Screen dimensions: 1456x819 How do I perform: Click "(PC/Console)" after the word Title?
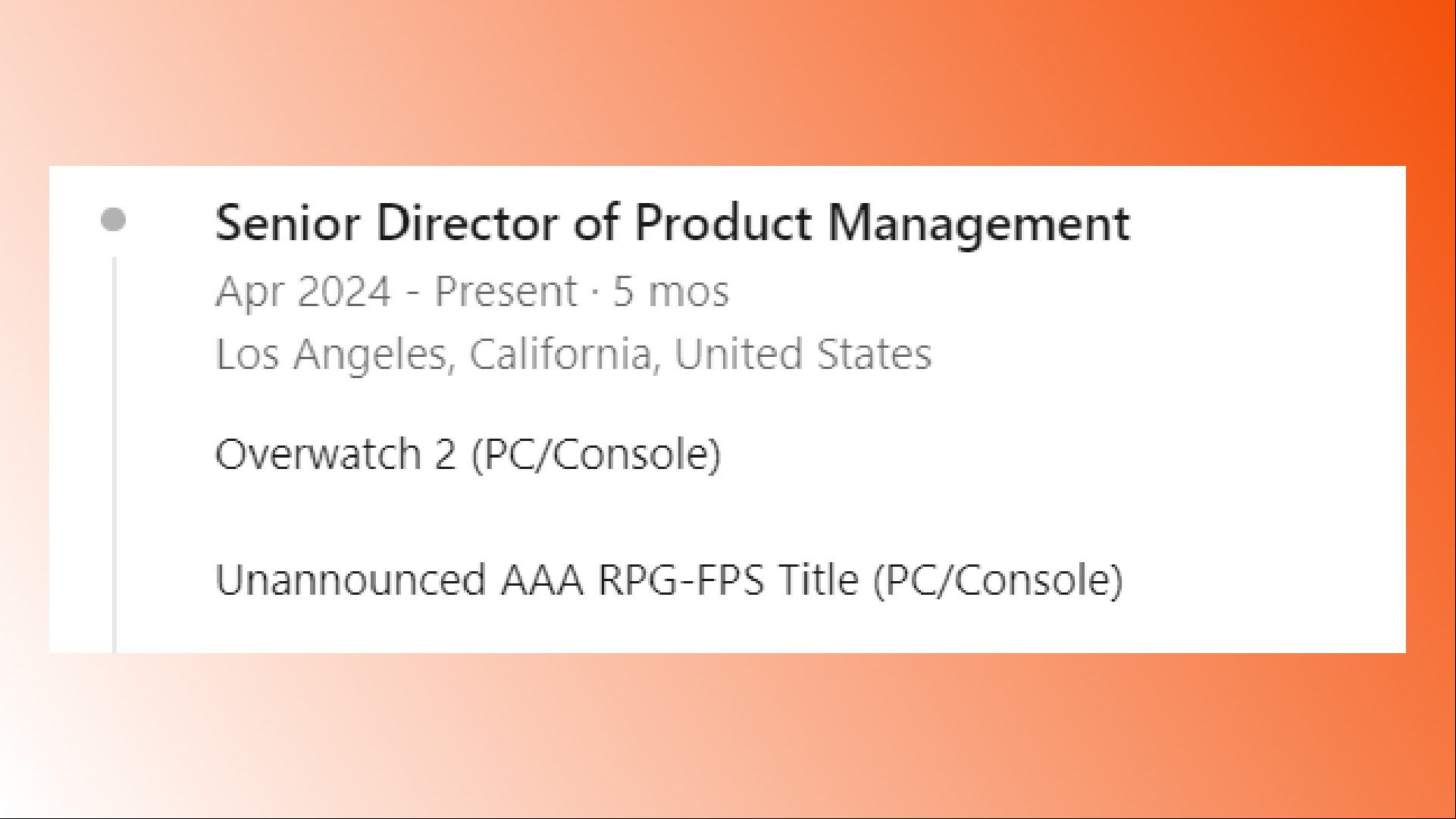pyautogui.click(x=998, y=580)
